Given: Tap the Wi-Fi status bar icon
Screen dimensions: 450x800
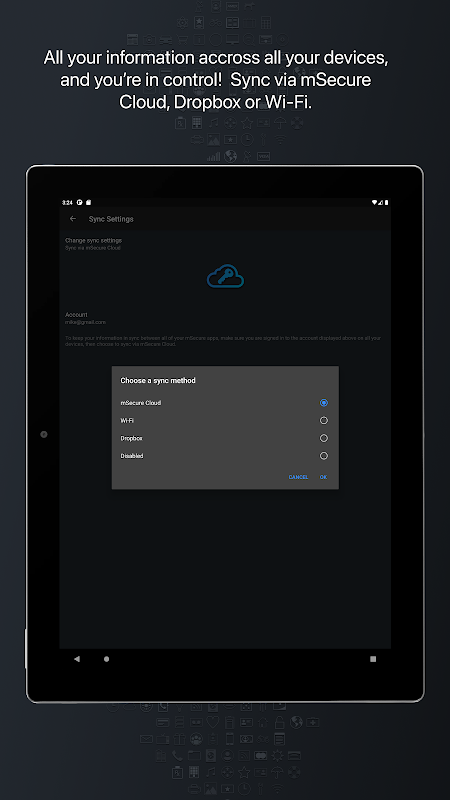Looking at the screenshot, I should coord(374,203).
